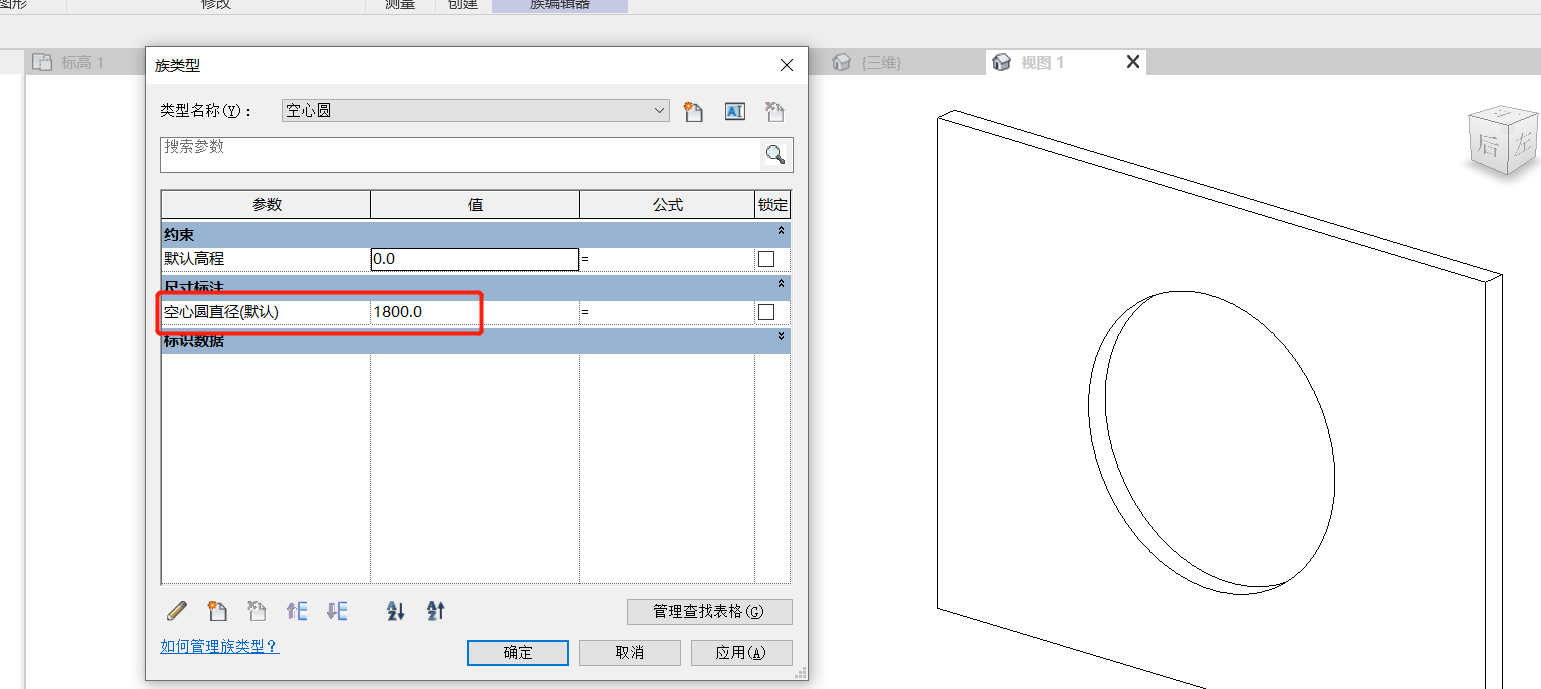Switch to the 标高 1 view tab
This screenshot has height=689, width=1541.
82,62
